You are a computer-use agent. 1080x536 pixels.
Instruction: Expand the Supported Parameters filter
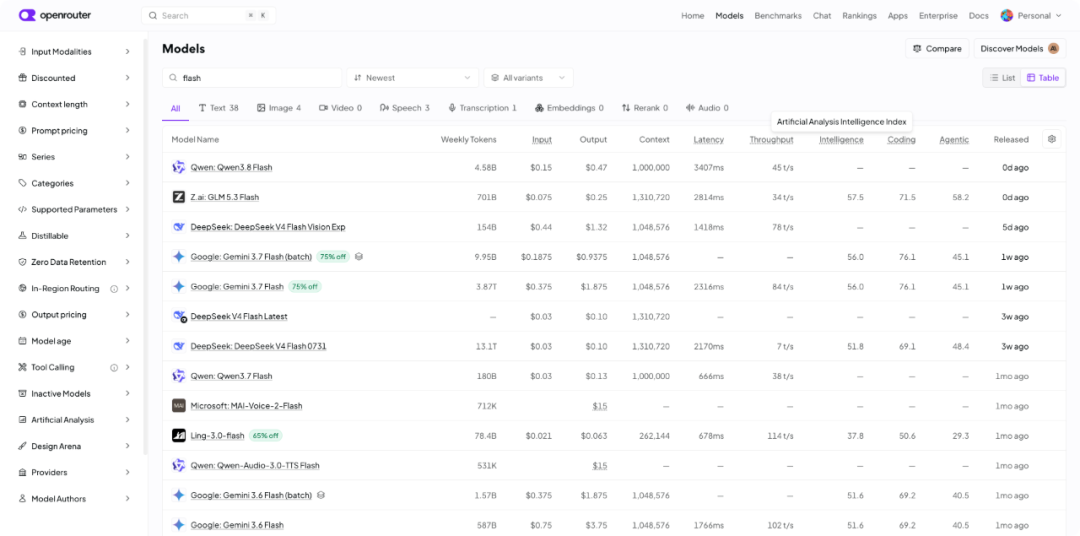[x=74, y=209]
